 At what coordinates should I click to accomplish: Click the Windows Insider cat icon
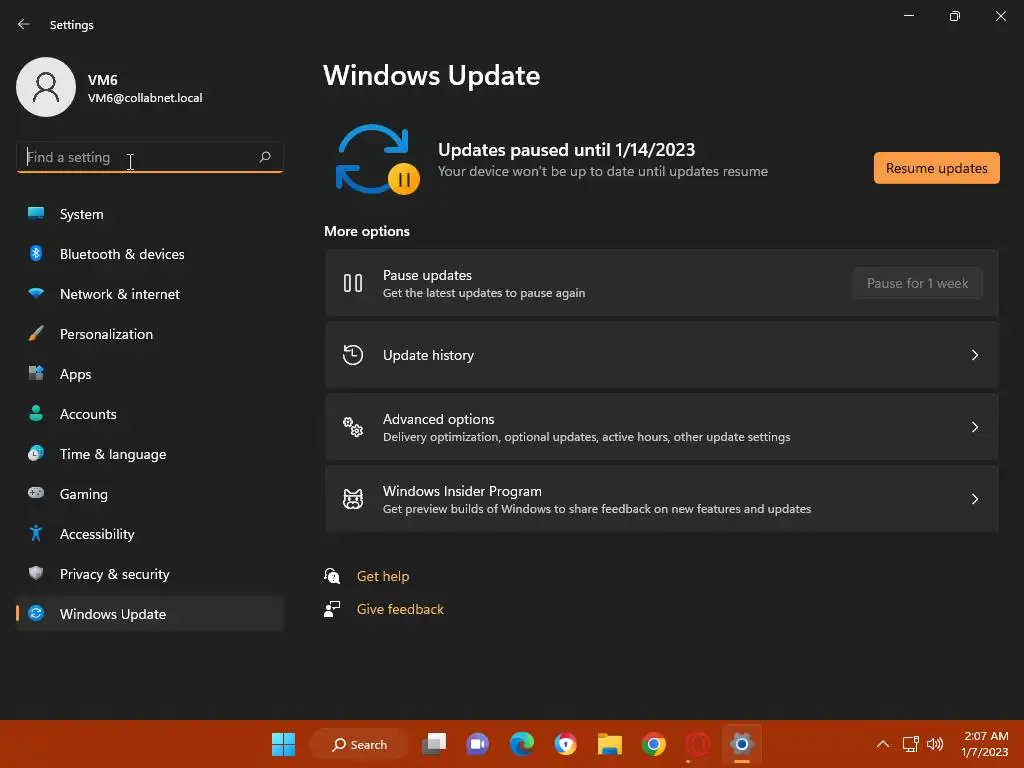tap(353, 499)
